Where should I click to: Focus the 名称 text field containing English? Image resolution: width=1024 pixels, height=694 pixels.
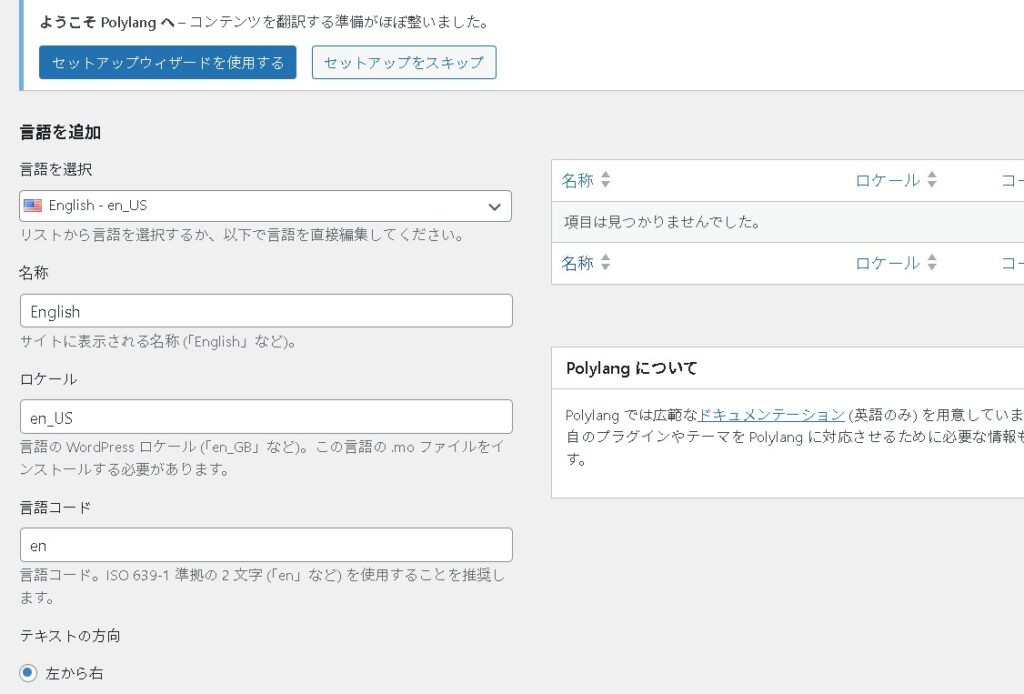pyautogui.click(x=266, y=311)
